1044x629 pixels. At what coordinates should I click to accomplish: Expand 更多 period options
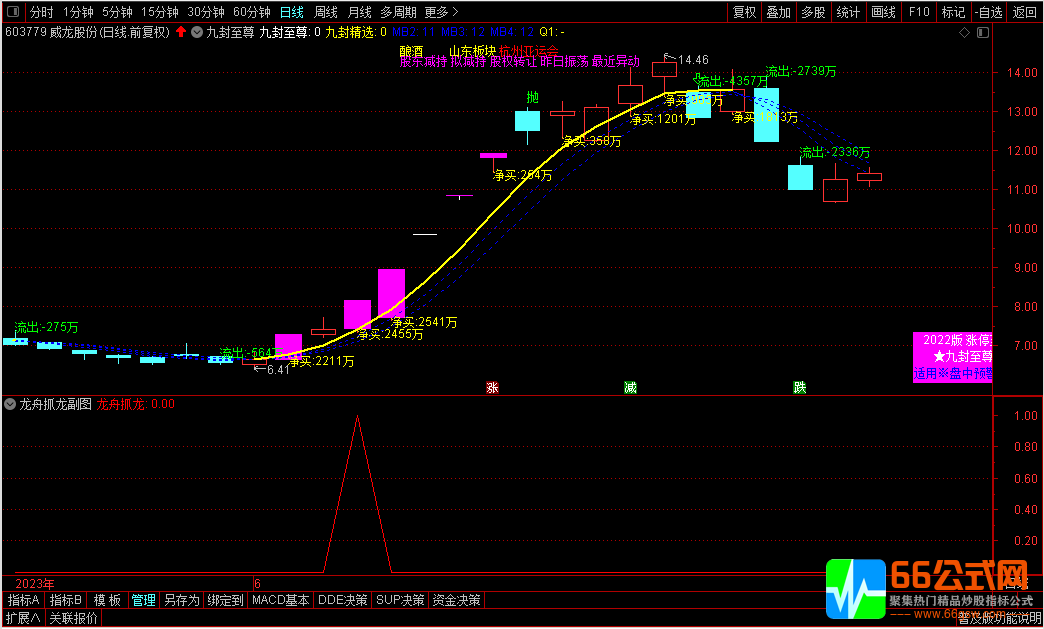coord(441,12)
